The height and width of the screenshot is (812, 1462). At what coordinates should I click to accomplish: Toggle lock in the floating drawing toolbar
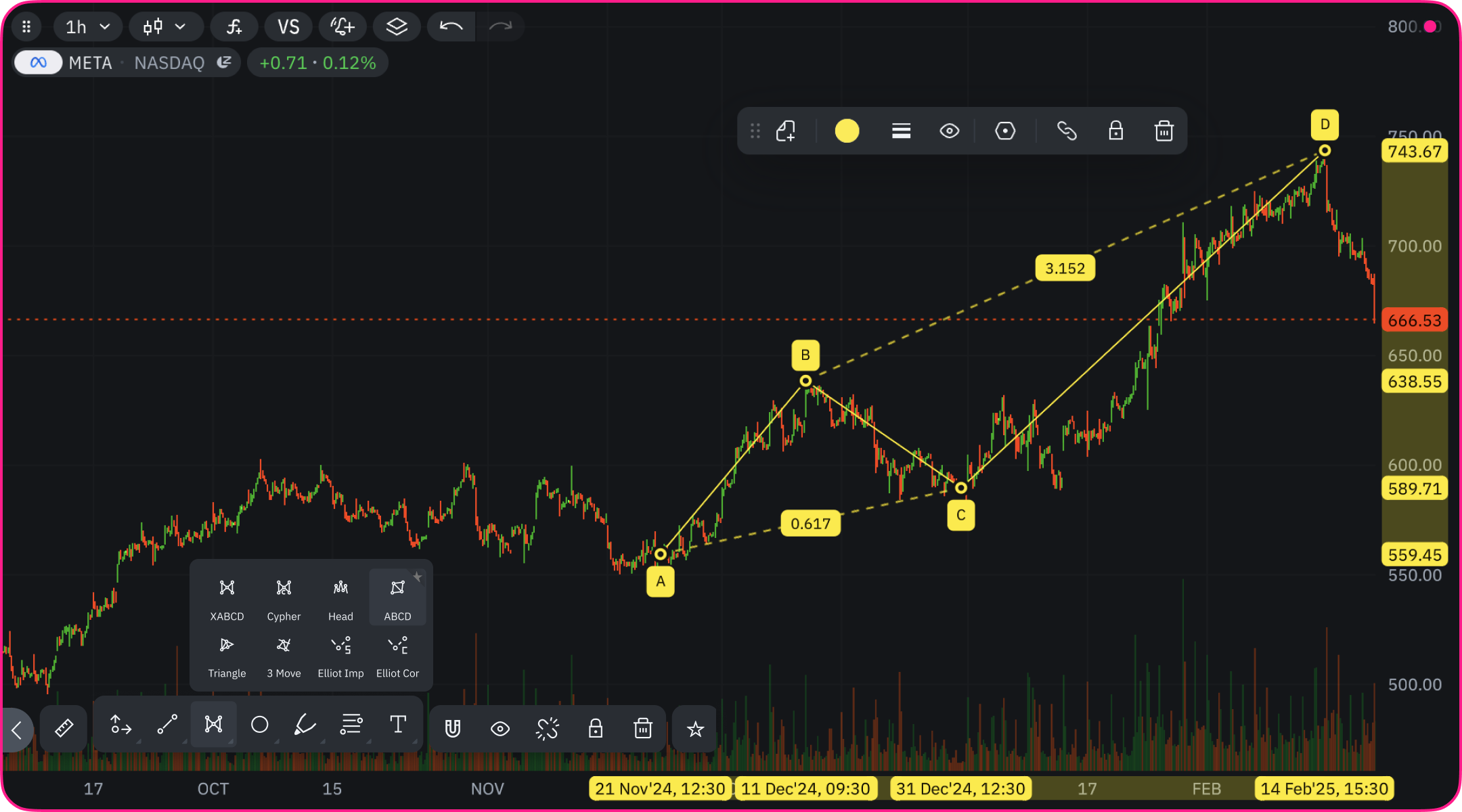click(x=1115, y=131)
